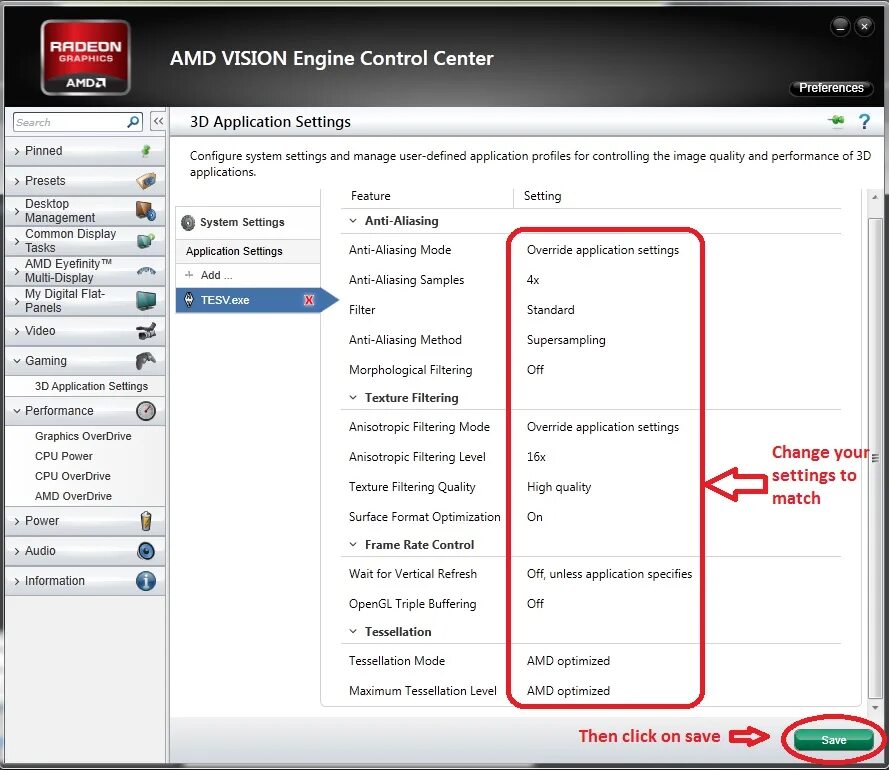Viewport: 889px width, 770px height.
Task: Change Anti-Aliasing Method Supersampling setting
Action: tap(566, 340)
